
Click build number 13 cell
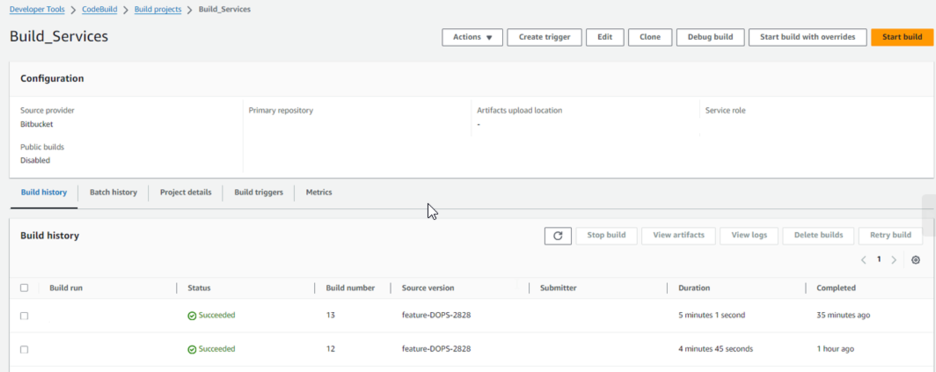click(x=330, y=315)
